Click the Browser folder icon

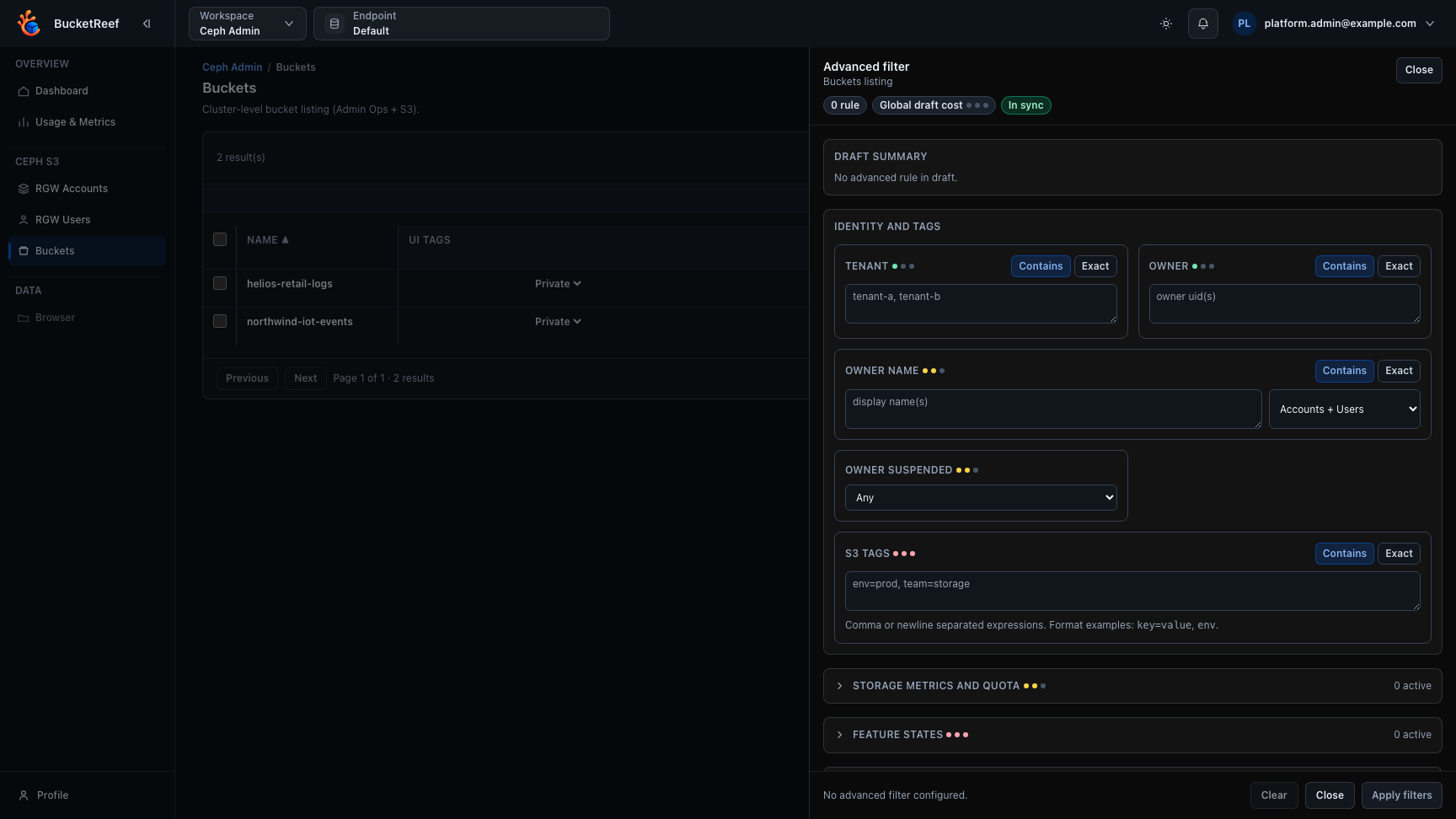pyautogui.click(x=24, y=318)
